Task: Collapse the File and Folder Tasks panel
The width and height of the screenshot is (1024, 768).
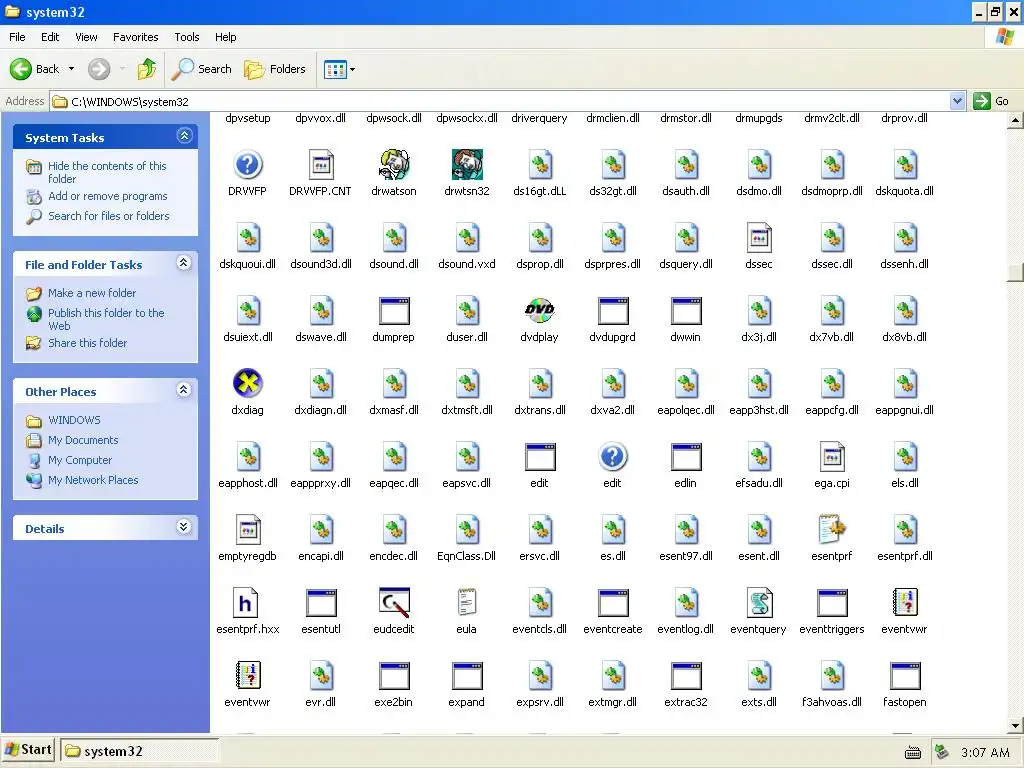Action: pyautogui.click(x=184, y=263)
